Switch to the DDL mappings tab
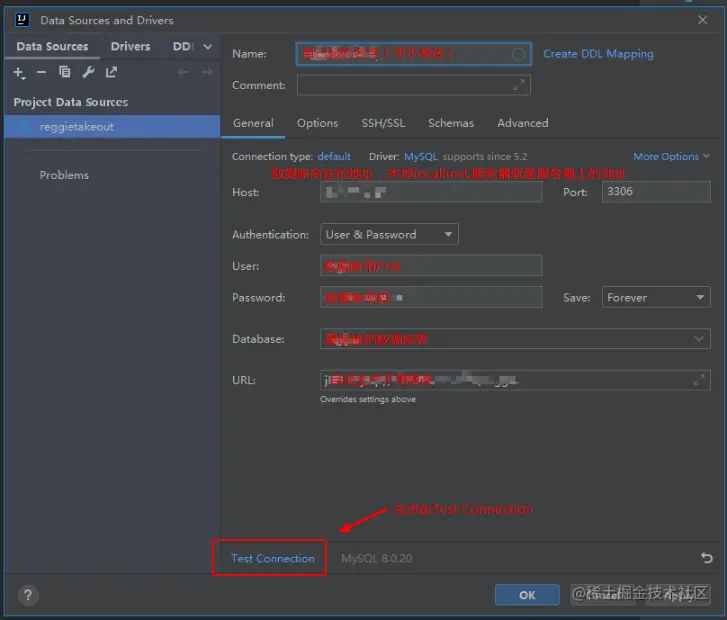727x620 pixels. (183, 47)
